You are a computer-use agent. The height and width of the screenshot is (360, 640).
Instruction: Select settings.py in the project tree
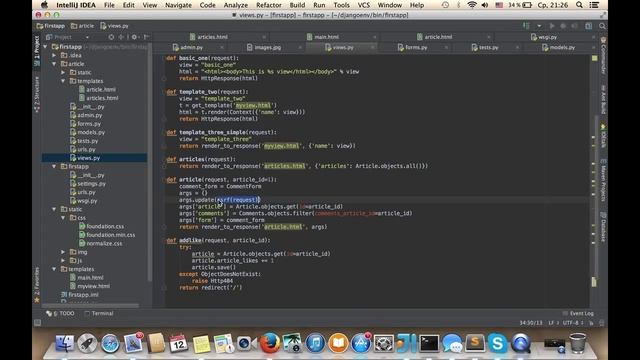[88, 184]
